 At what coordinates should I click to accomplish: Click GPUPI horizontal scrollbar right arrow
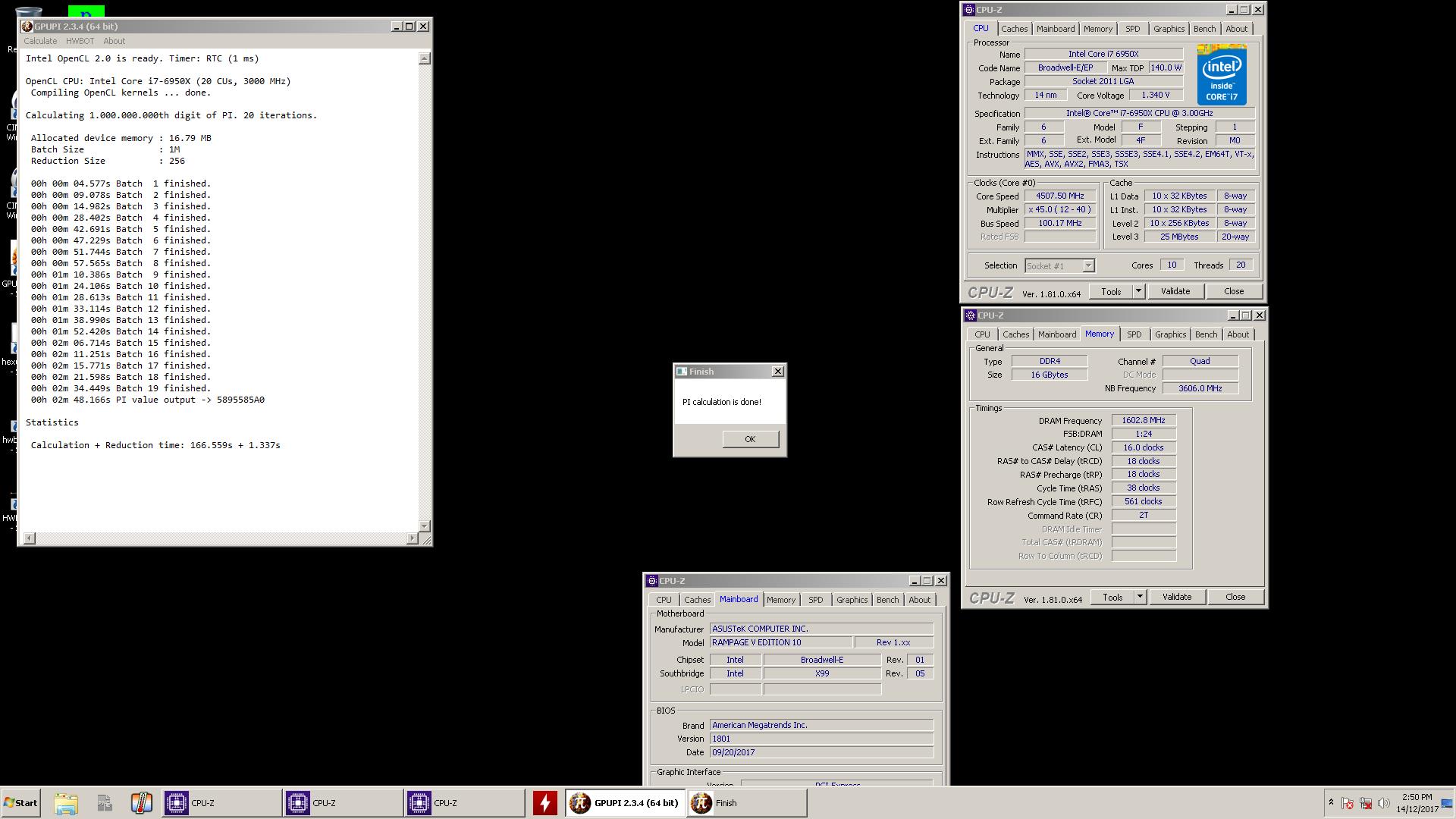(x=412, y=538)
